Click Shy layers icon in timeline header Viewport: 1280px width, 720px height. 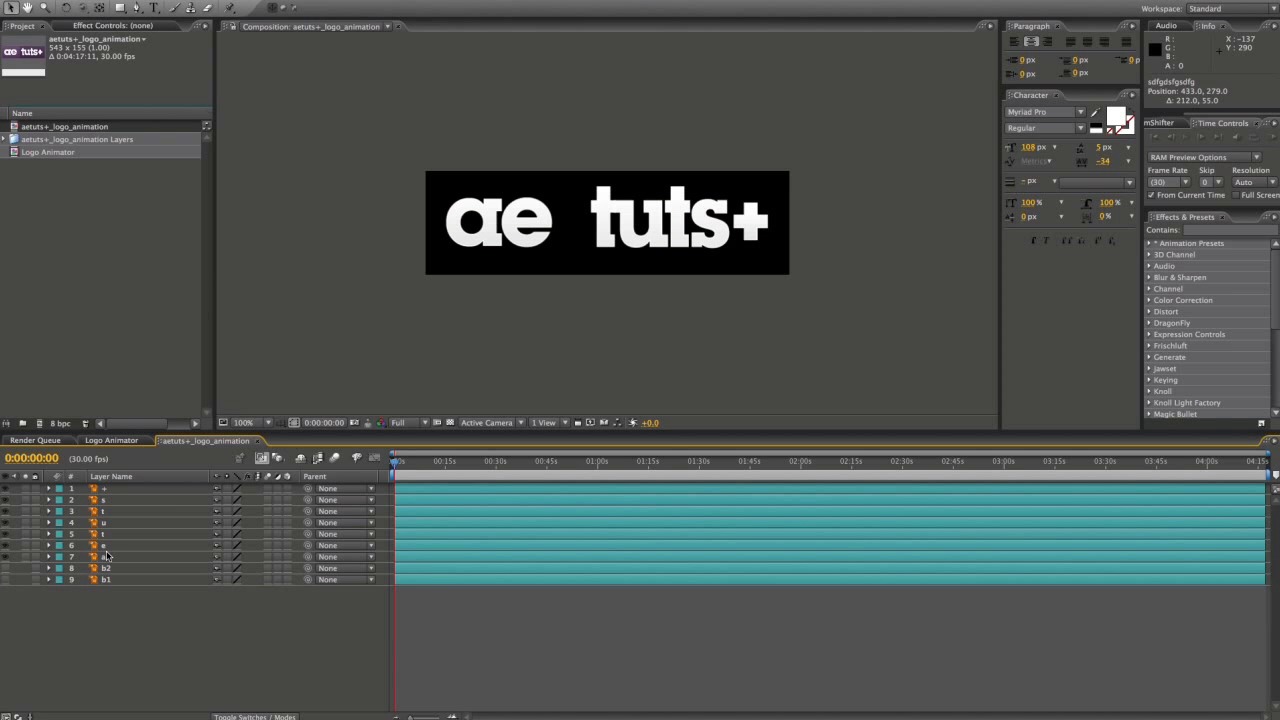pyautogui.click(x=301, y=458)
